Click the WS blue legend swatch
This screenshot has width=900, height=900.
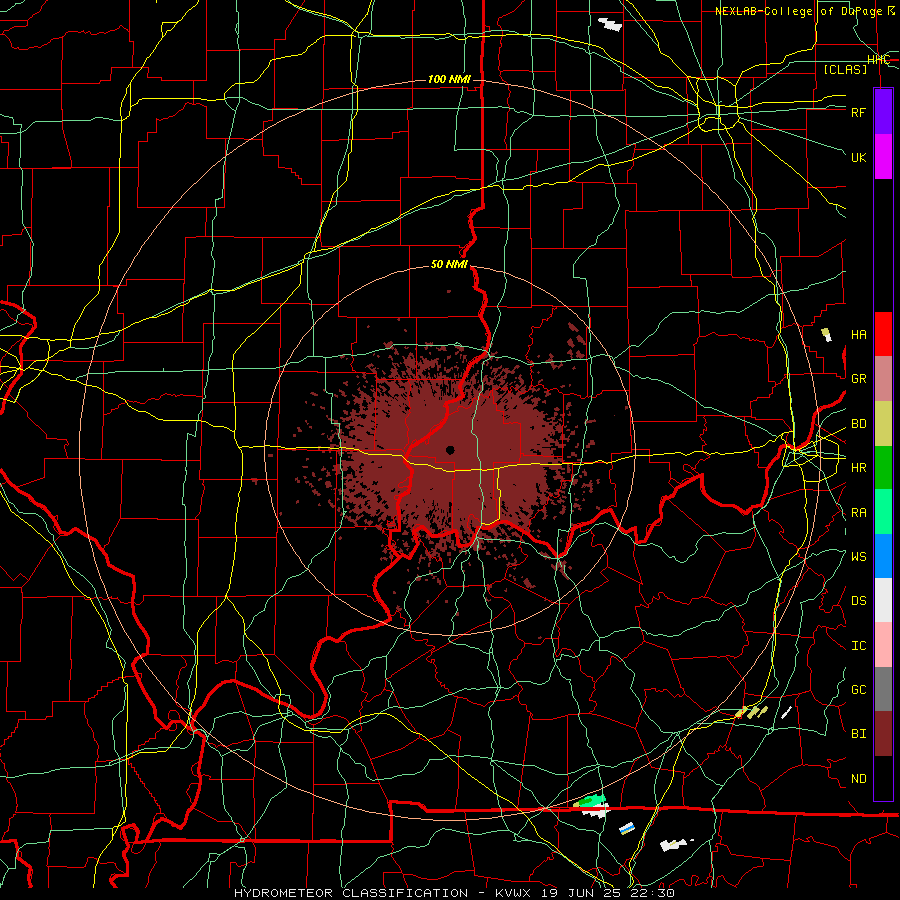tap(883, 556)
